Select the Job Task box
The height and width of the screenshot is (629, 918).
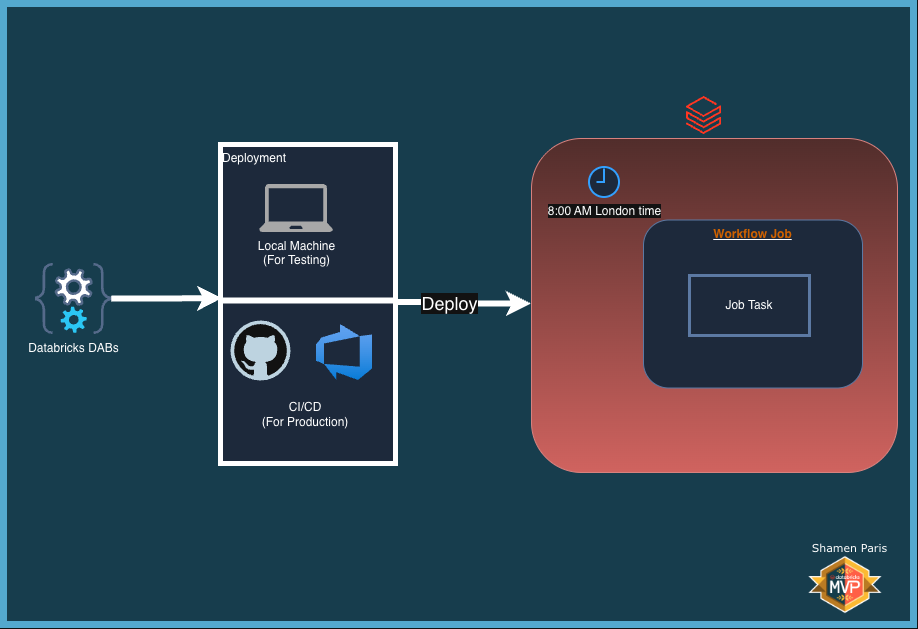point(749,305)
